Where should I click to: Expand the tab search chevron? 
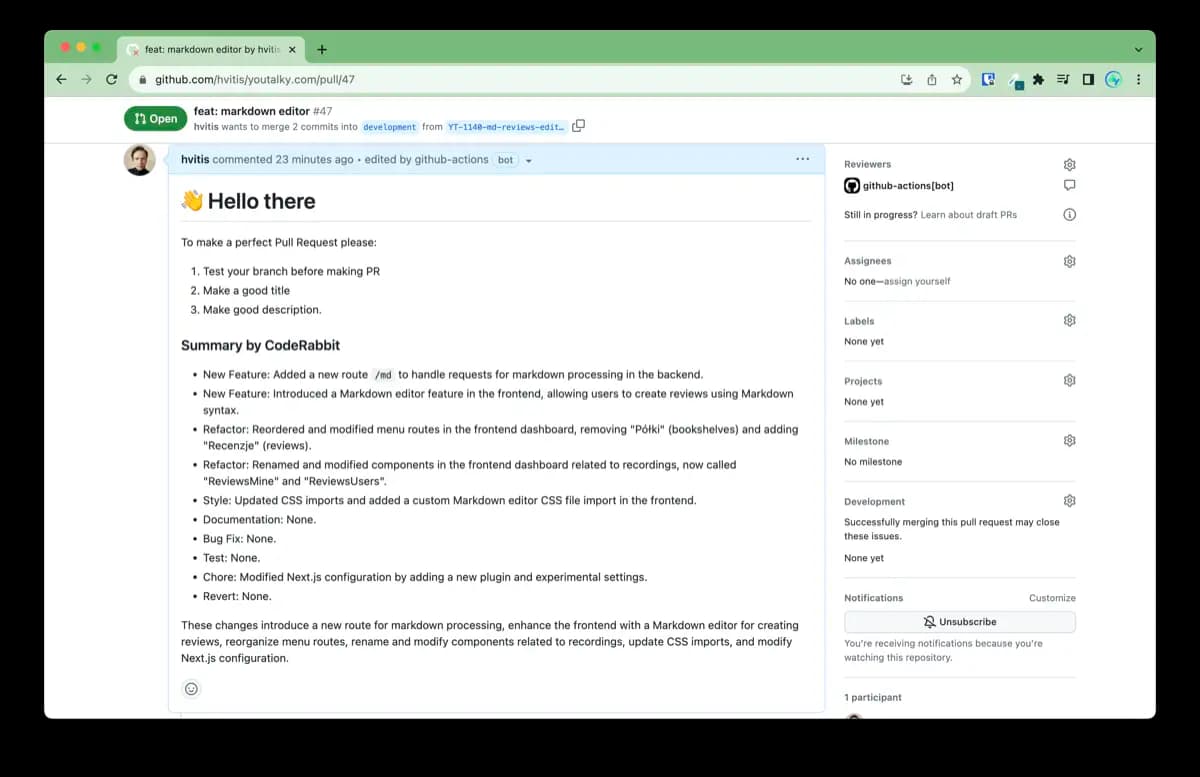pos(1138,49)
